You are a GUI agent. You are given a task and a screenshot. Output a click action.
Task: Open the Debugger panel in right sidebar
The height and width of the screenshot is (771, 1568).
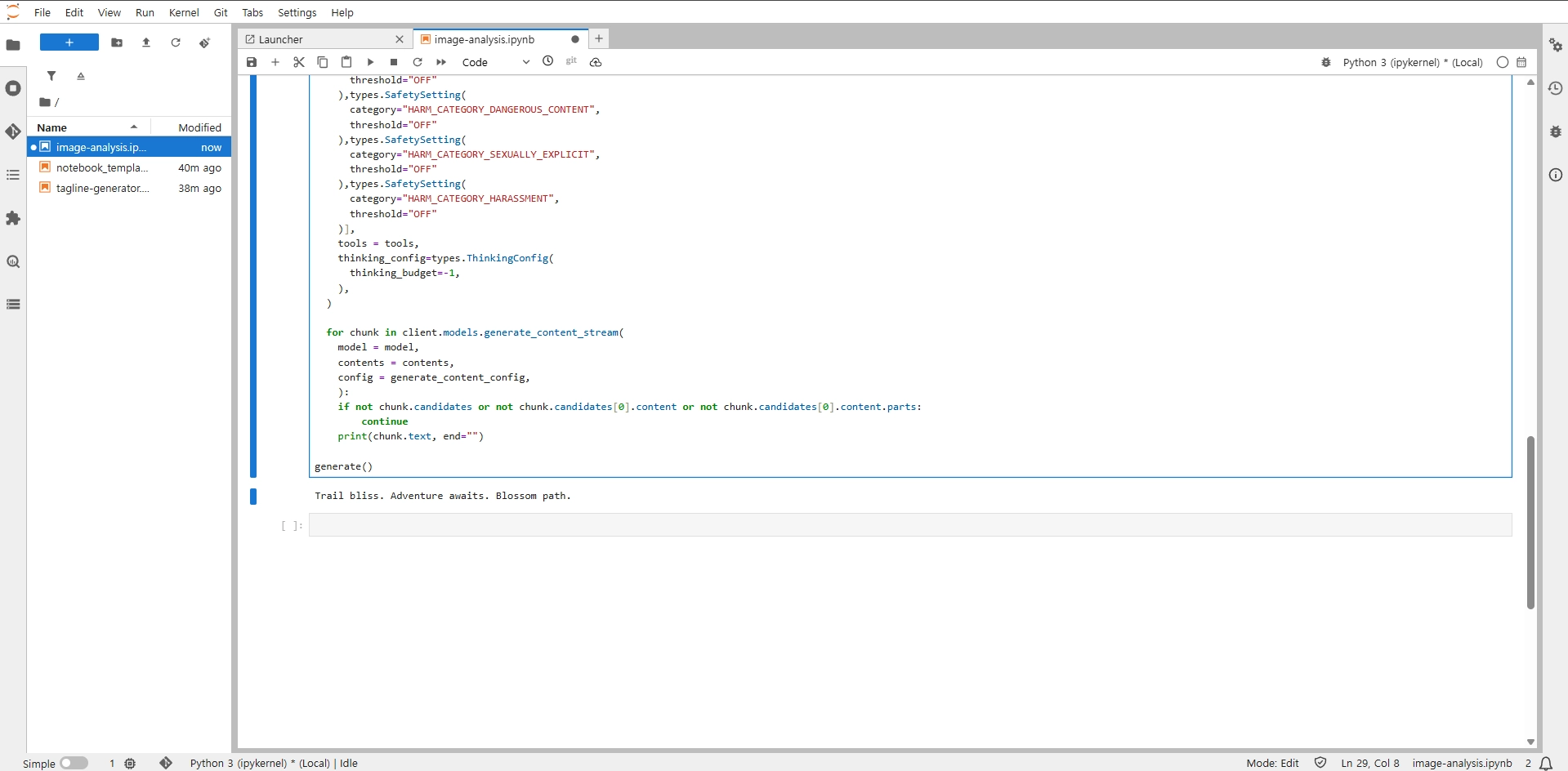pos(1556,131)
